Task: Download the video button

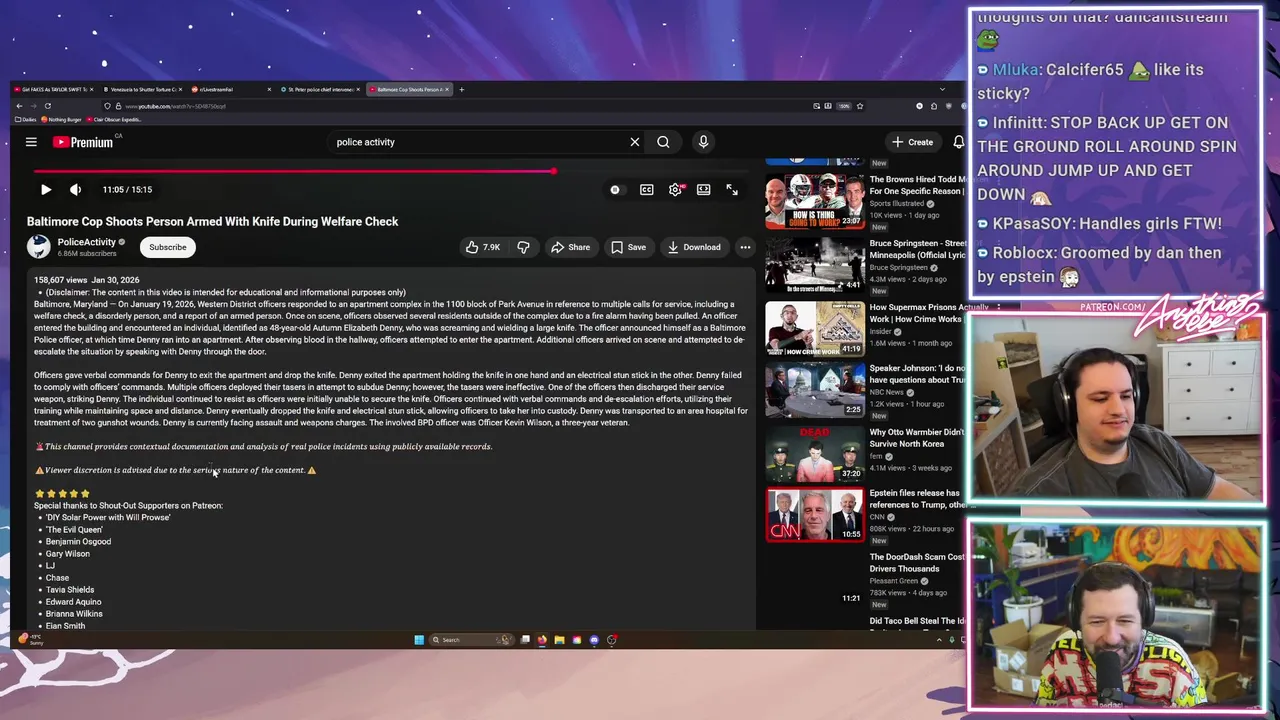Action: [694, 247]
